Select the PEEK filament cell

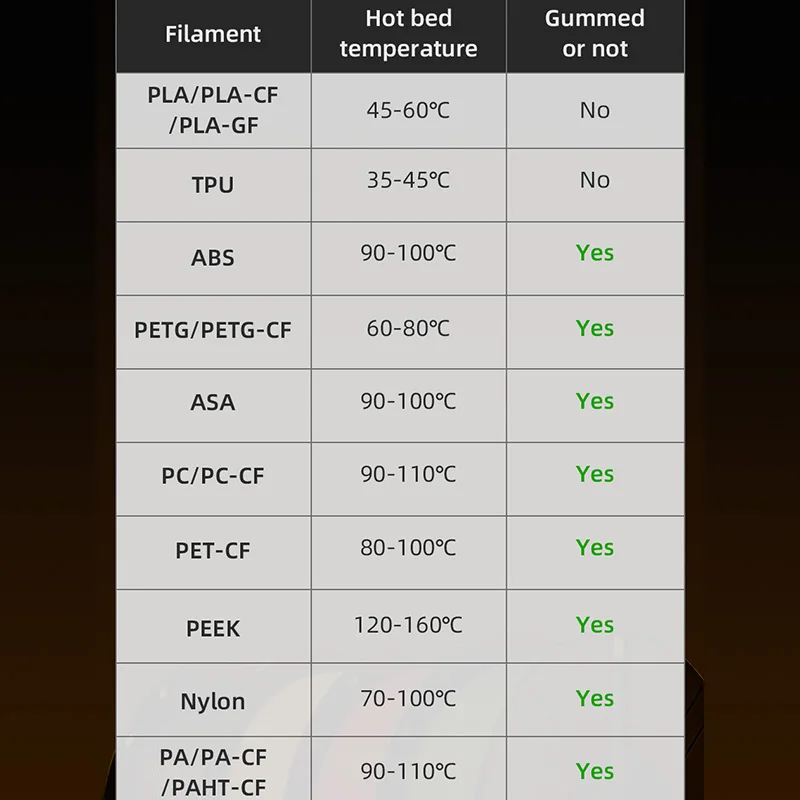pyautogui.click(x=213, y=628)
